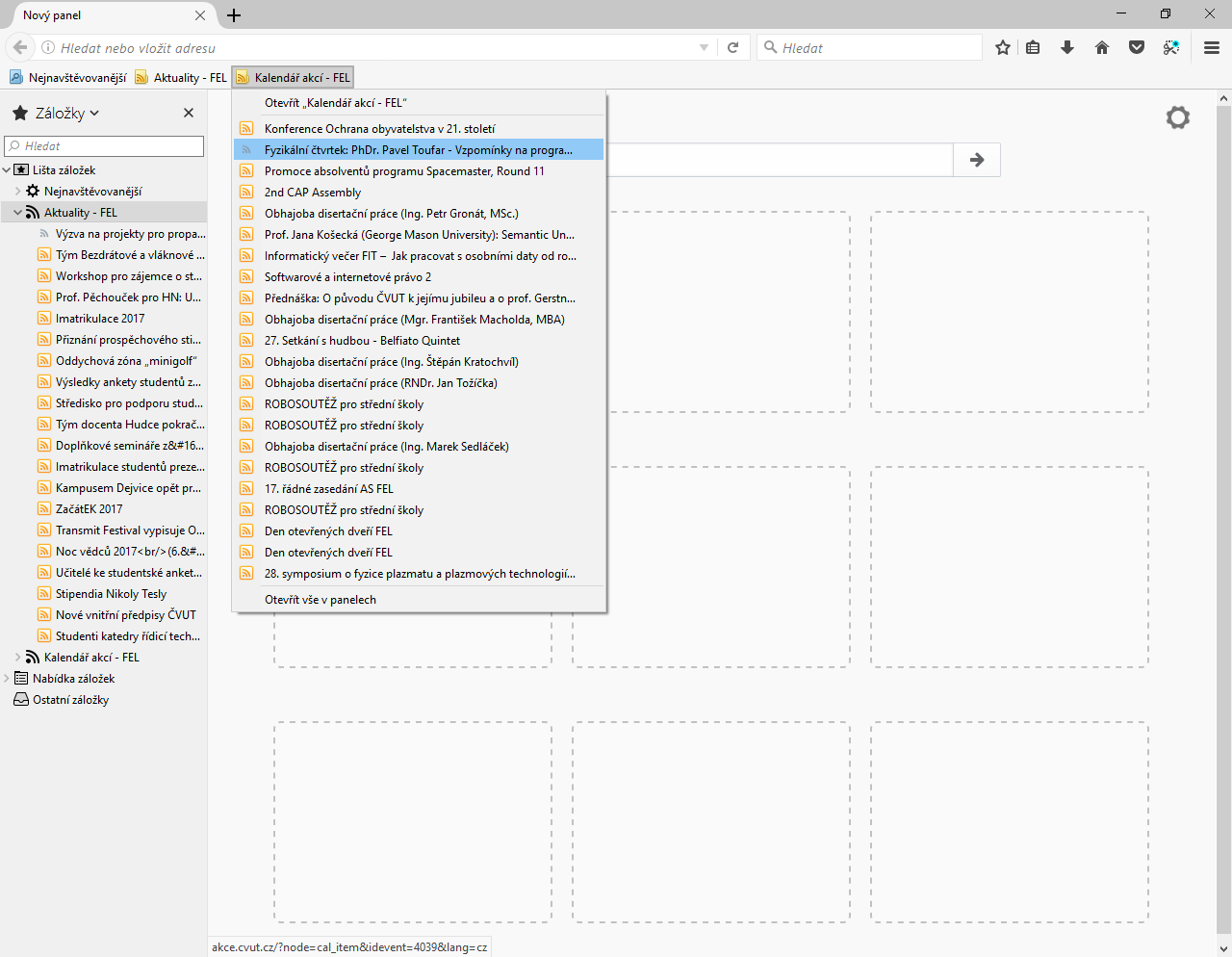This screenshot has height=957, width=1232.
Task: Open "Imatrikulace 2017" bookmark in sidebar
Action: point(100,319)
